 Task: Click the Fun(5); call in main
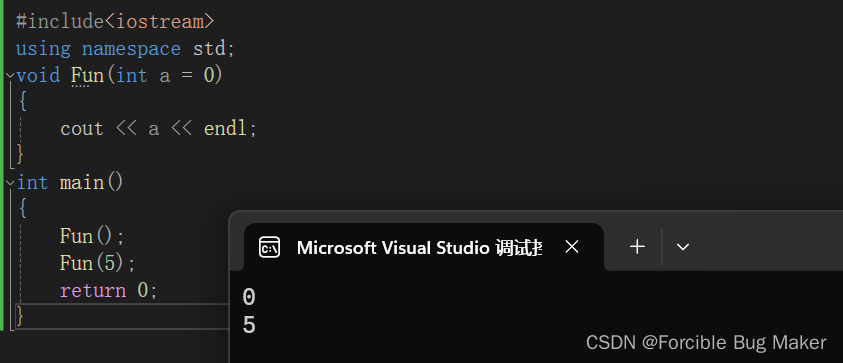click(97, 264)
